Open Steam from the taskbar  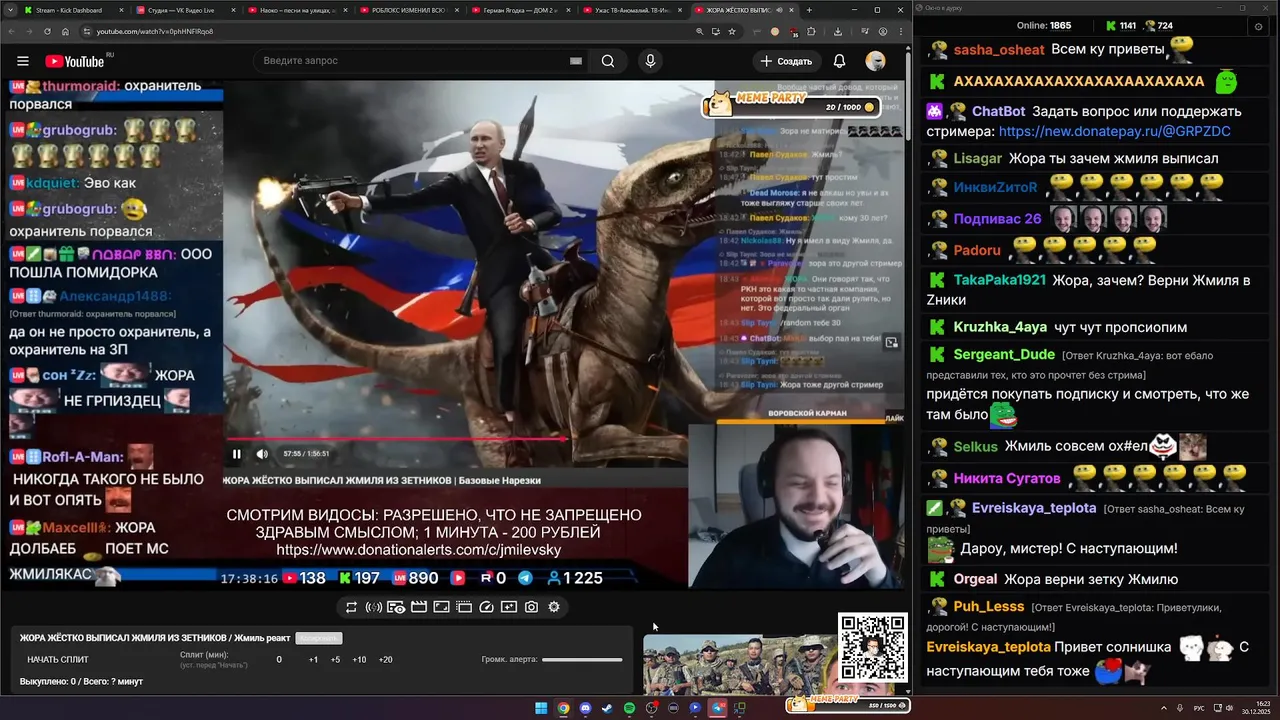(x=607, y=708)
